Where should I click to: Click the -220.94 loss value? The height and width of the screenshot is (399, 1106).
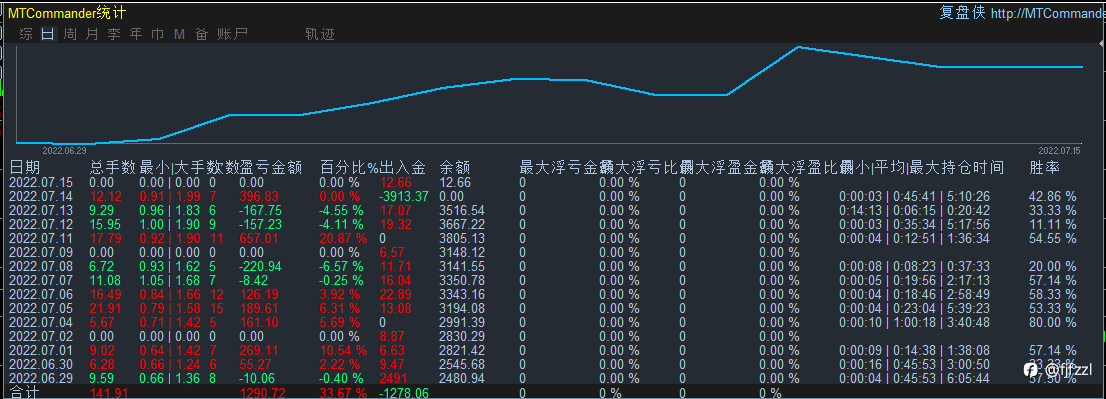pos(261,266)
